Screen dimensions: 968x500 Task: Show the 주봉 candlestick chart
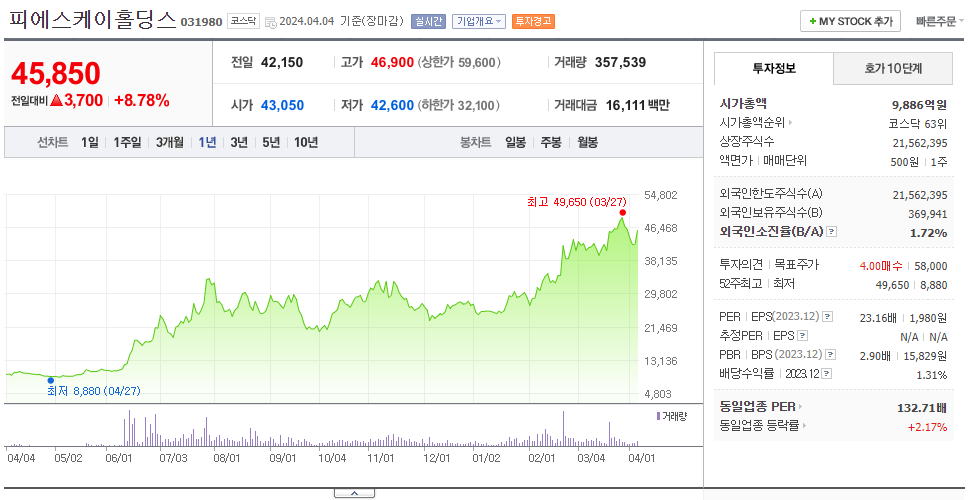(x=551, y=143)
